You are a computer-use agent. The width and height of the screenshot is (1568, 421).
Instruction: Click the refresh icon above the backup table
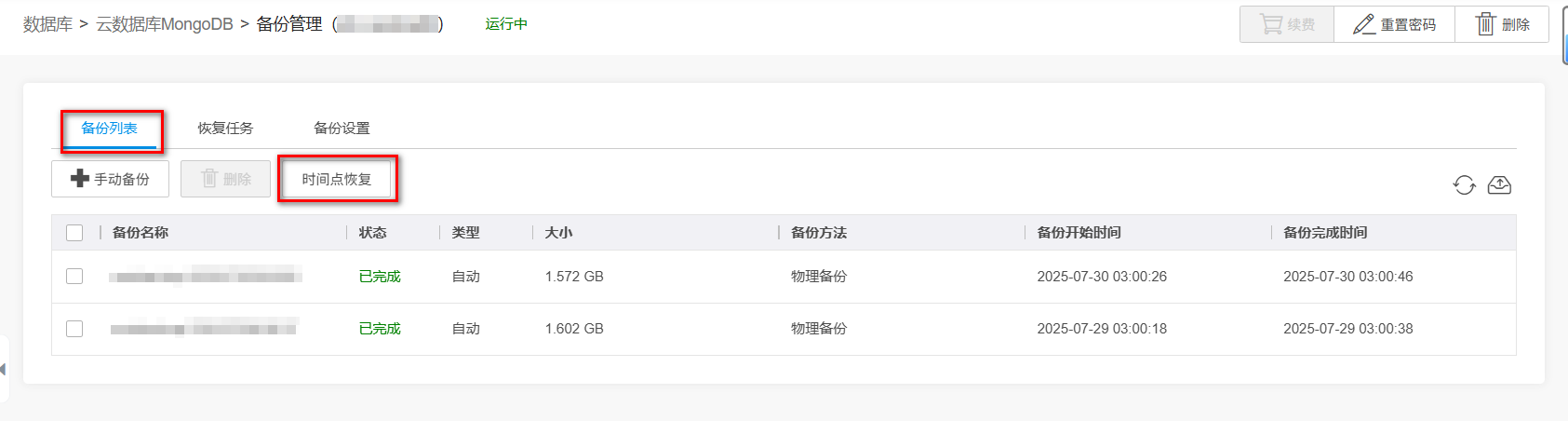(1464, 185)
